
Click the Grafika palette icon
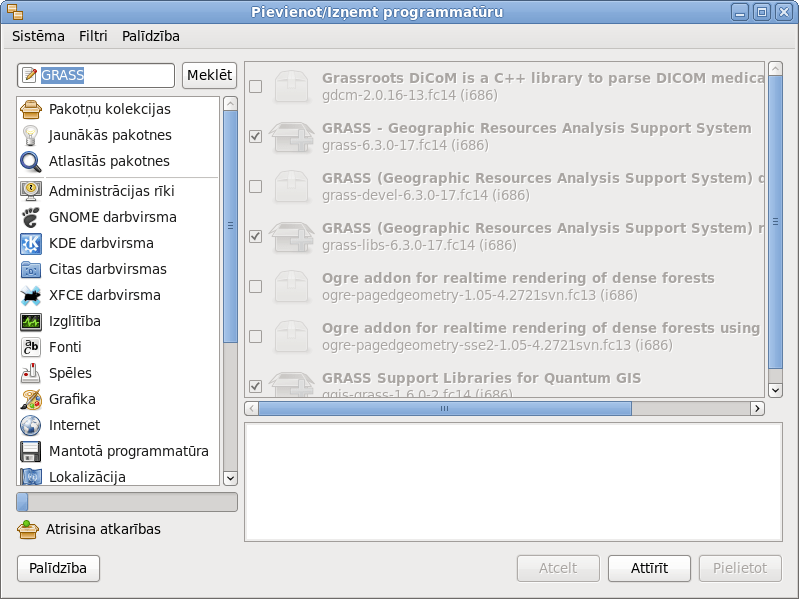(31, 399)
